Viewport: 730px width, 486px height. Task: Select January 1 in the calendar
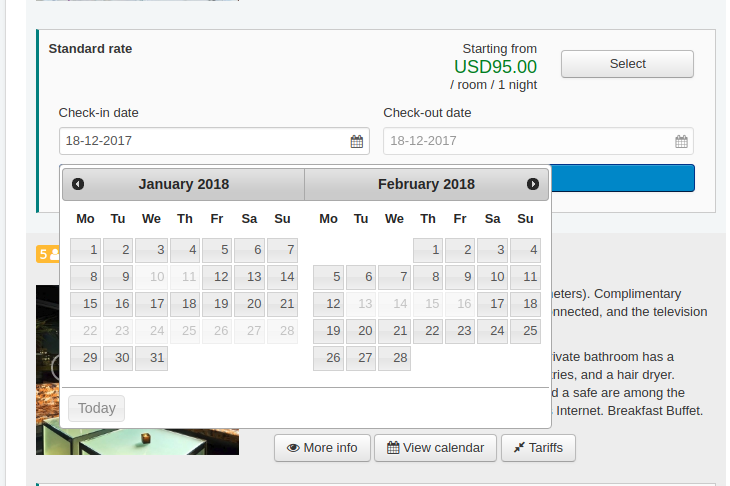coord(86,250)
